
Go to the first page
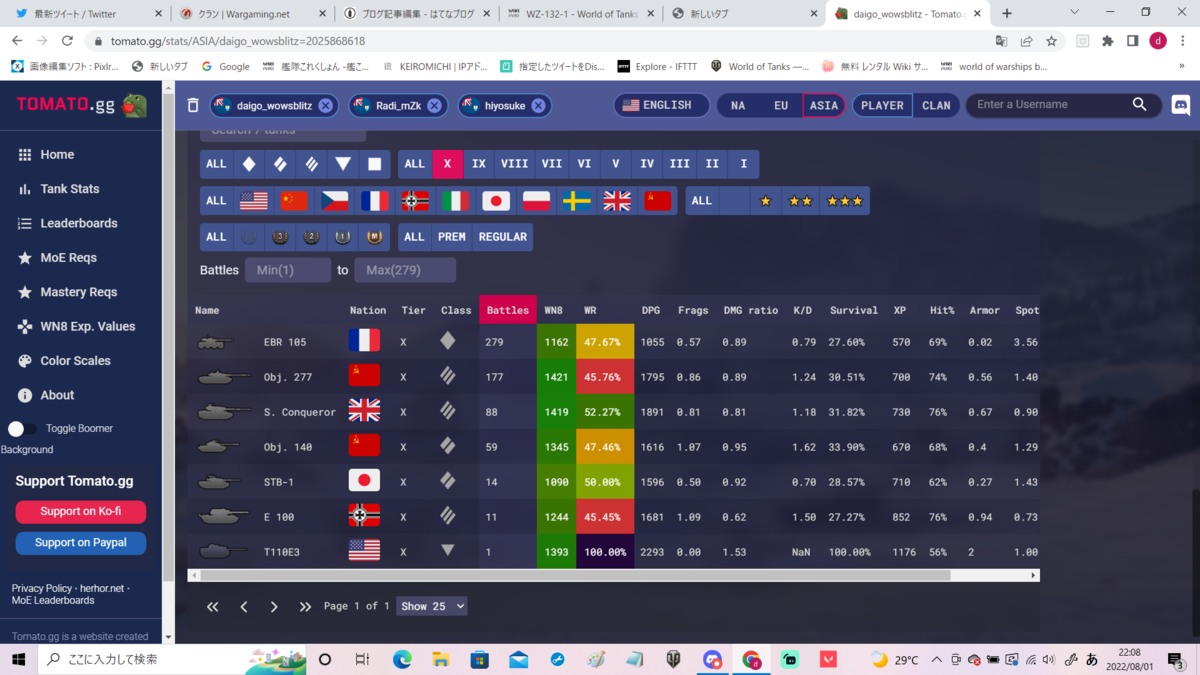[x=213, y=607]
